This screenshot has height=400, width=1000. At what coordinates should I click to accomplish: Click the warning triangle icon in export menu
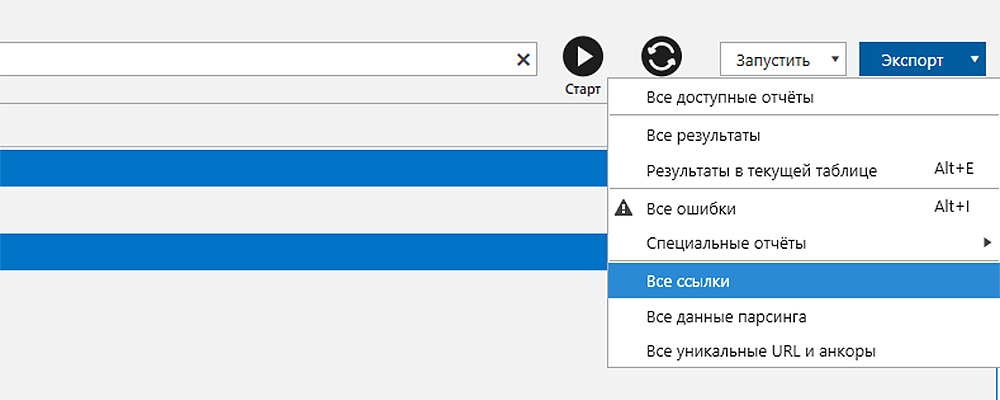coord(624,208)
